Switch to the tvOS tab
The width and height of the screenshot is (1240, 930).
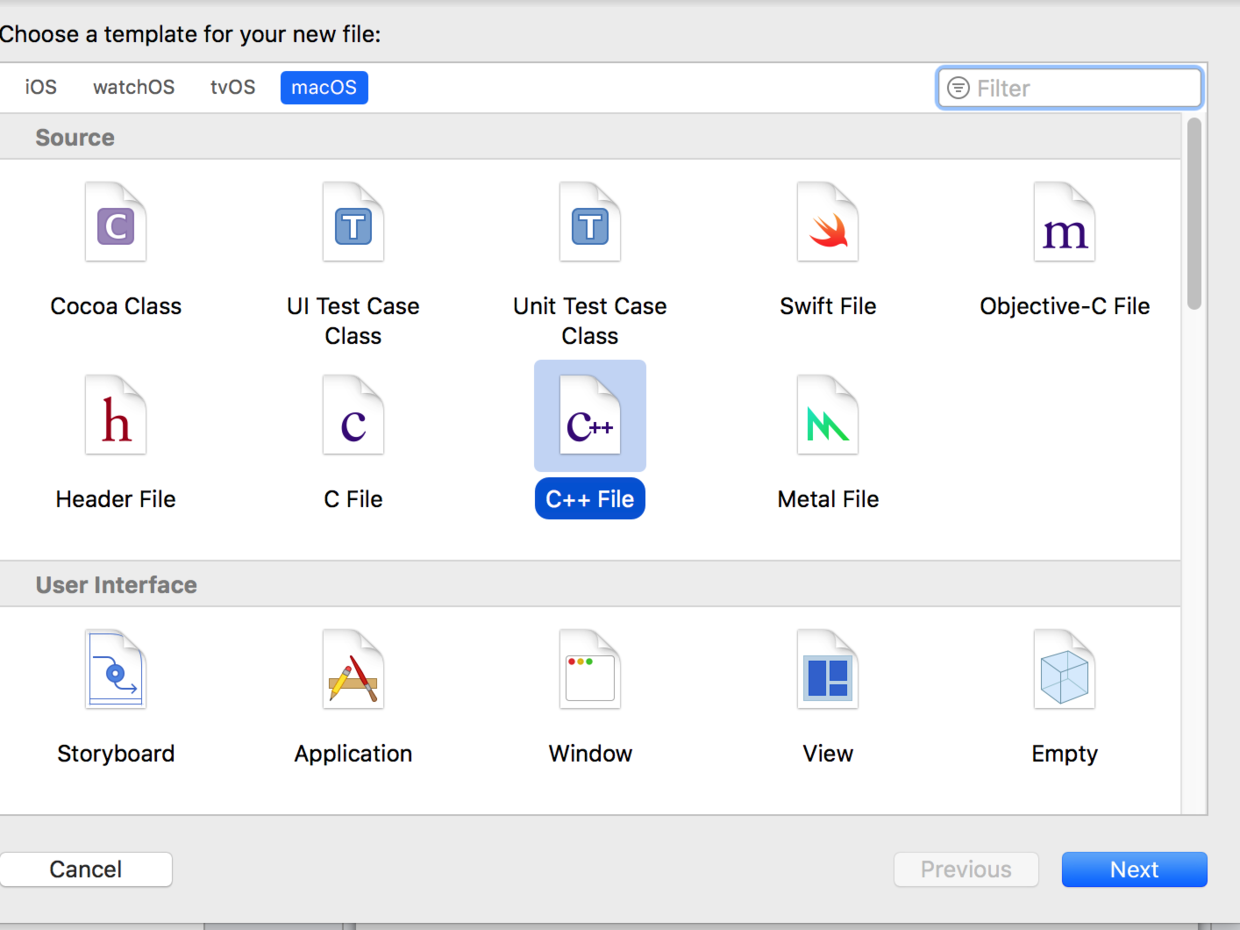[x=232, y=88]
